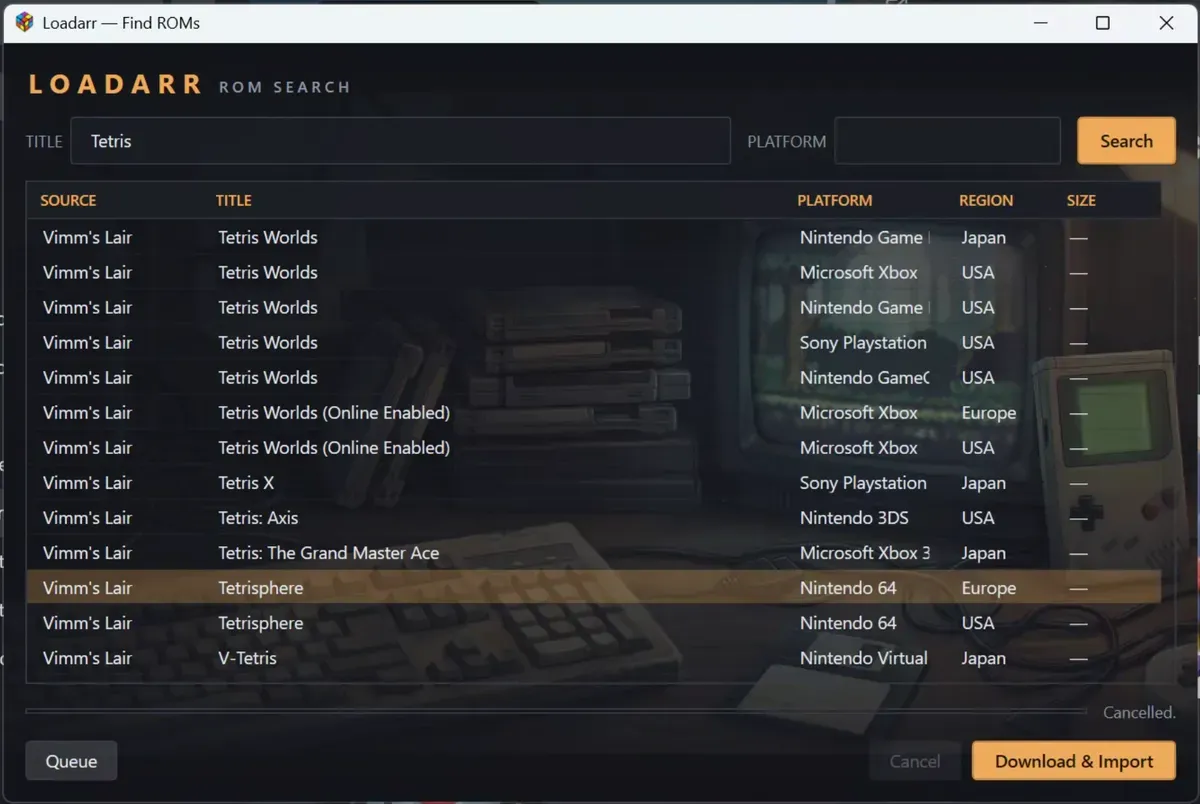Click Microsoft Xbox 3 platform cell
The height and width of the screenshot is (804, 1200).
(865, 552)
